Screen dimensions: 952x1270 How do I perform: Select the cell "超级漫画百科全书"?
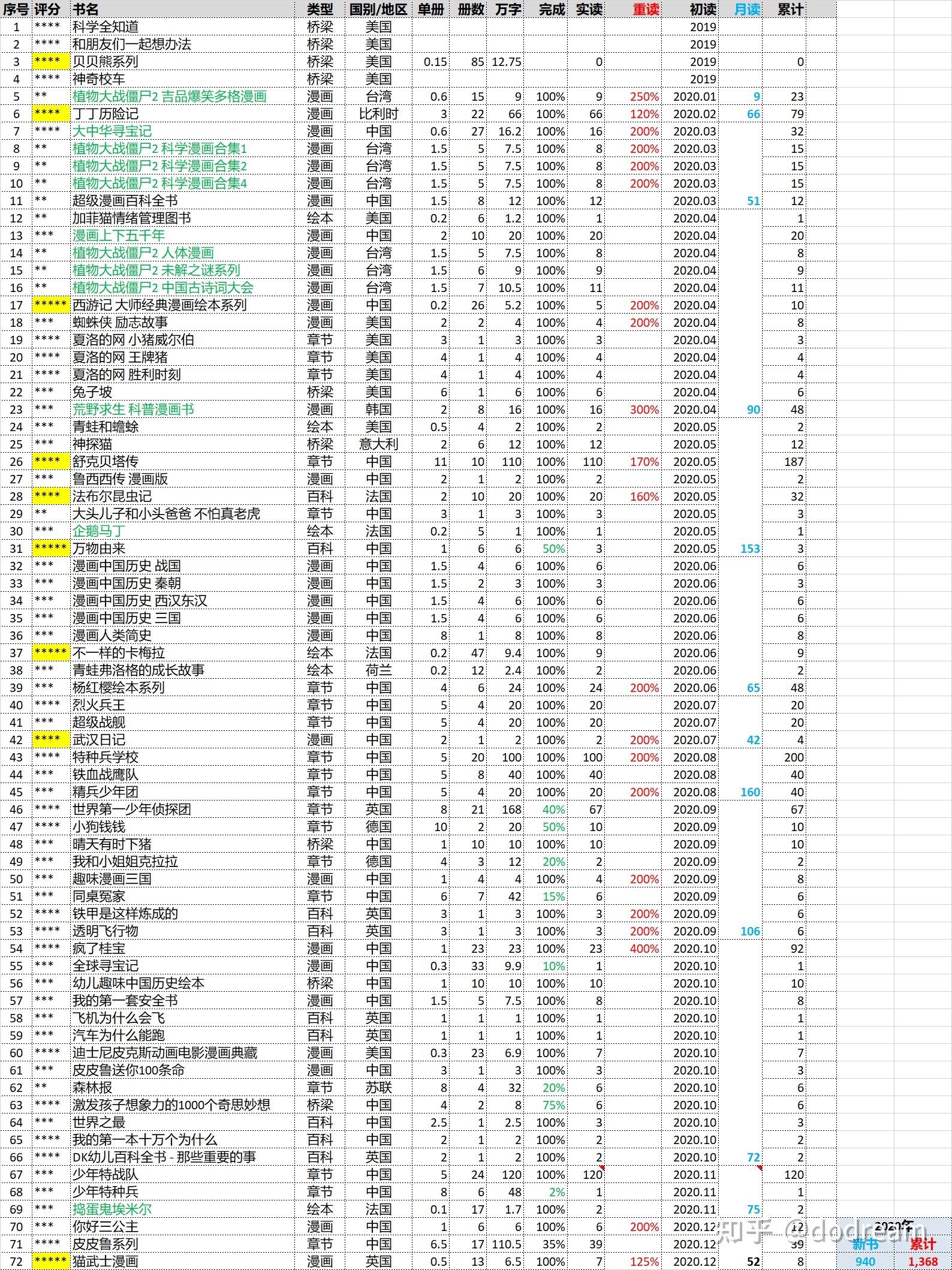coord(125,201)
